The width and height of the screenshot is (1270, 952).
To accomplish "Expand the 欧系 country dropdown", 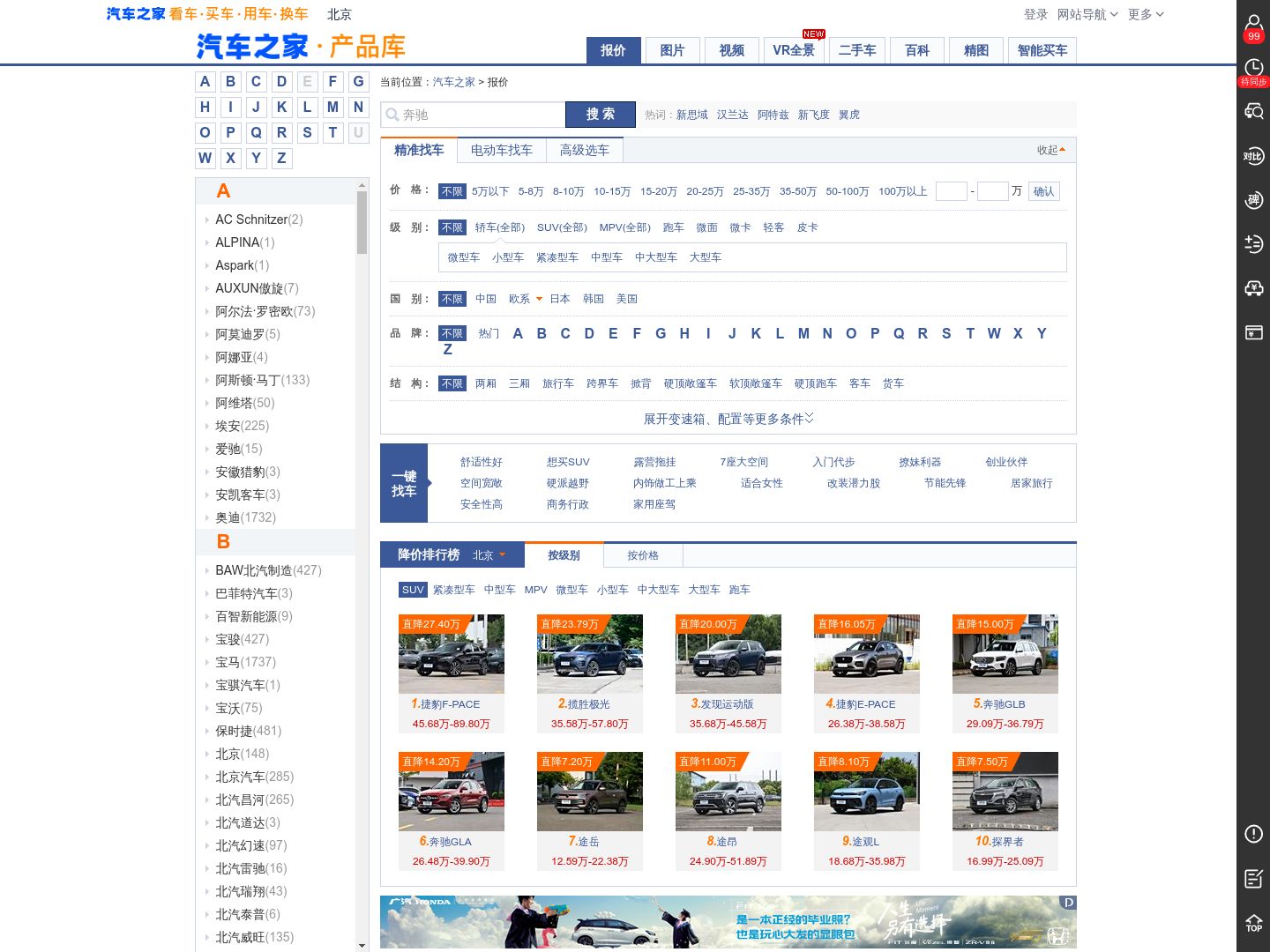I will click(x=526, y=299).
